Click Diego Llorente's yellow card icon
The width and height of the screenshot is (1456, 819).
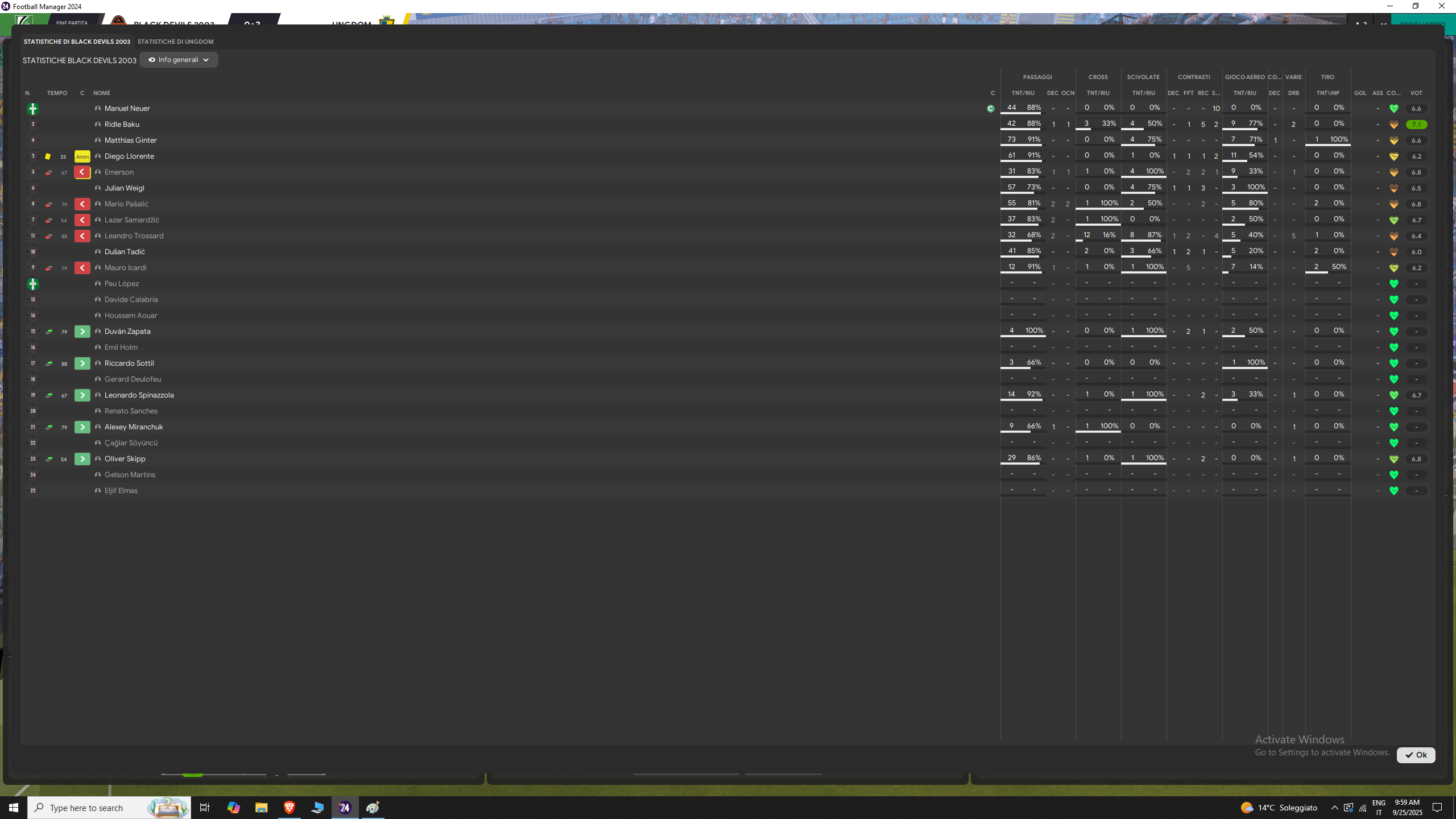[x=48, y=156]
